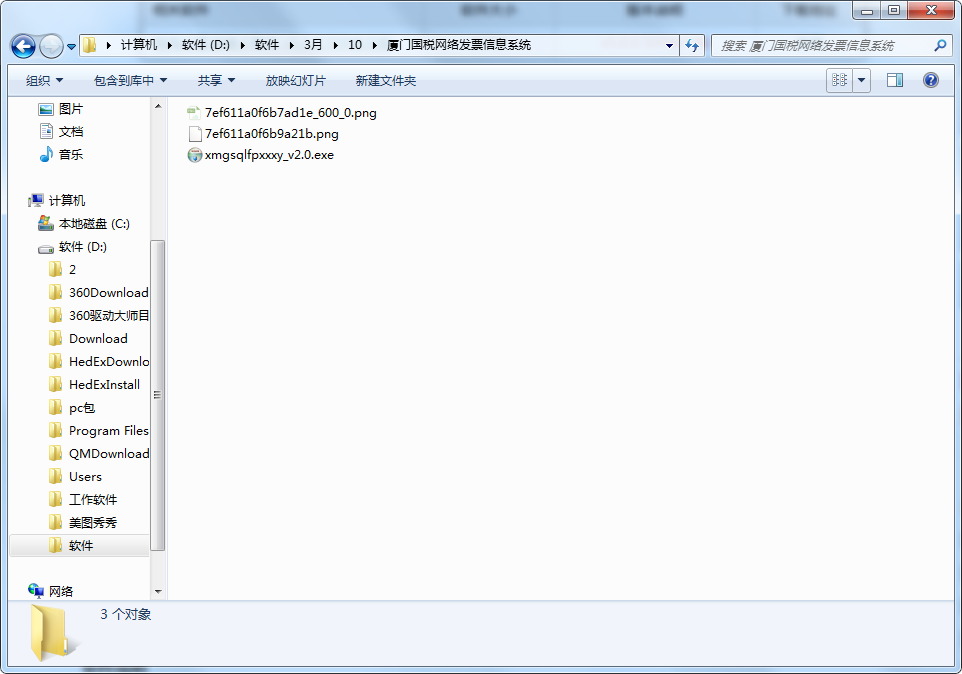The width and height of the screenshot is (962, 674).
Task: Click 10 in the address breadcrumb
Action: pyautogui.click(x=355, y=45)
